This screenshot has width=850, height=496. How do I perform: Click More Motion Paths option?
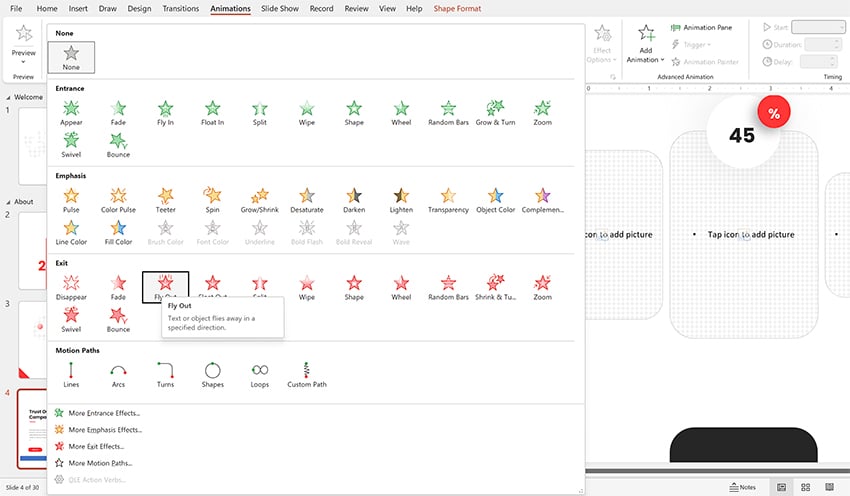click(100, 463)
